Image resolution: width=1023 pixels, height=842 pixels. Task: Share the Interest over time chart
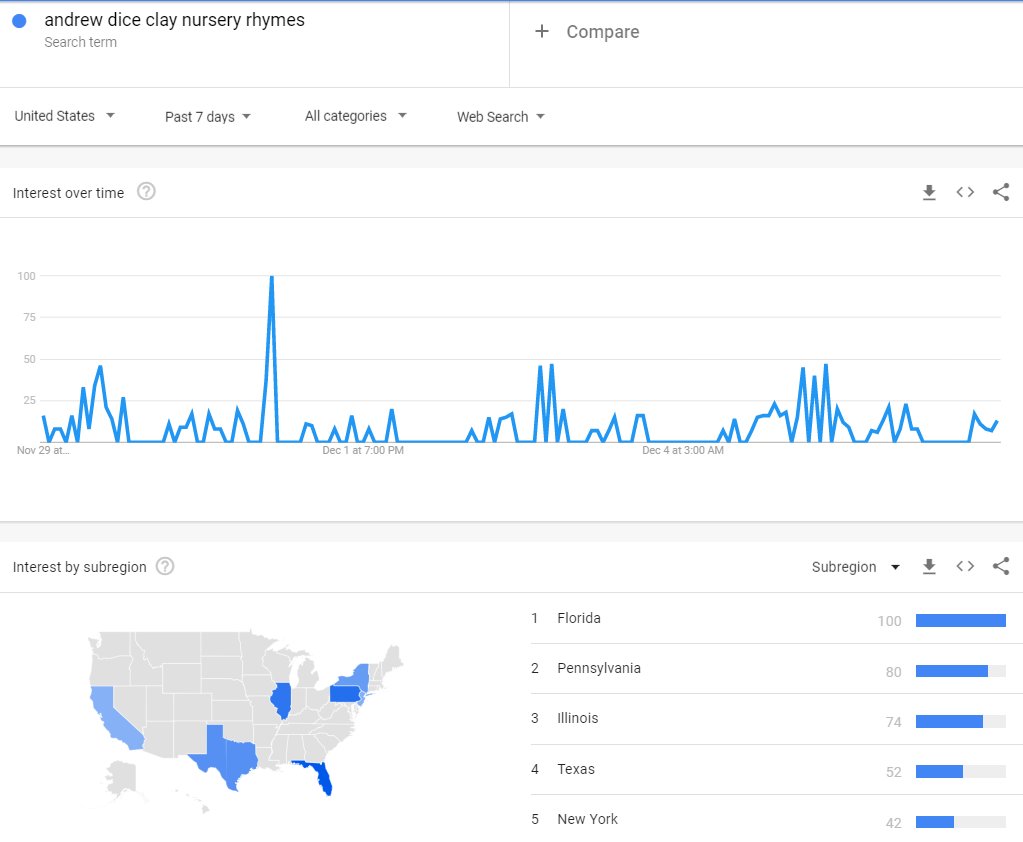(1001, 193)
